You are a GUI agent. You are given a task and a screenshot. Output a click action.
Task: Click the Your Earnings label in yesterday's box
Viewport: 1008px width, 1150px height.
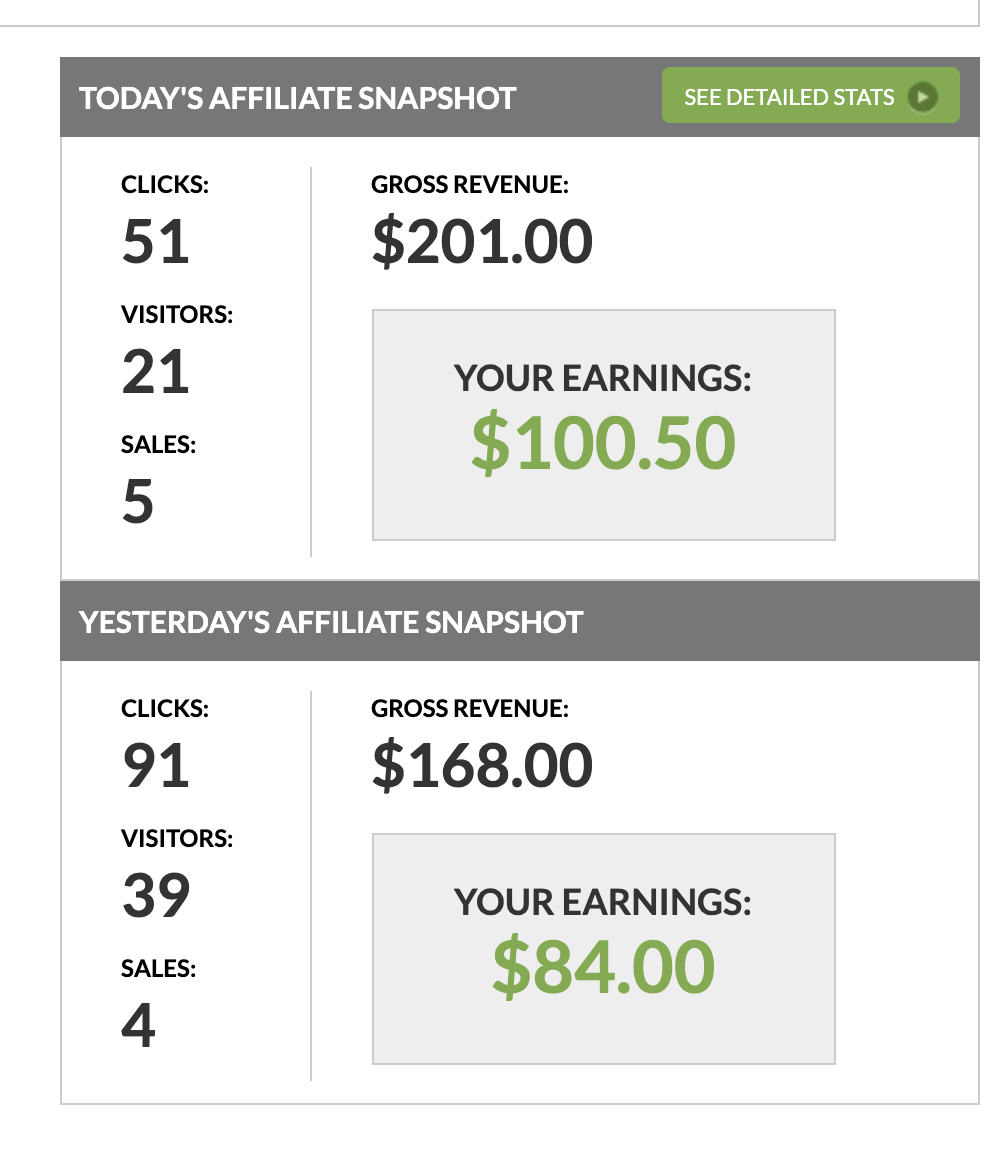pos(603,902)
